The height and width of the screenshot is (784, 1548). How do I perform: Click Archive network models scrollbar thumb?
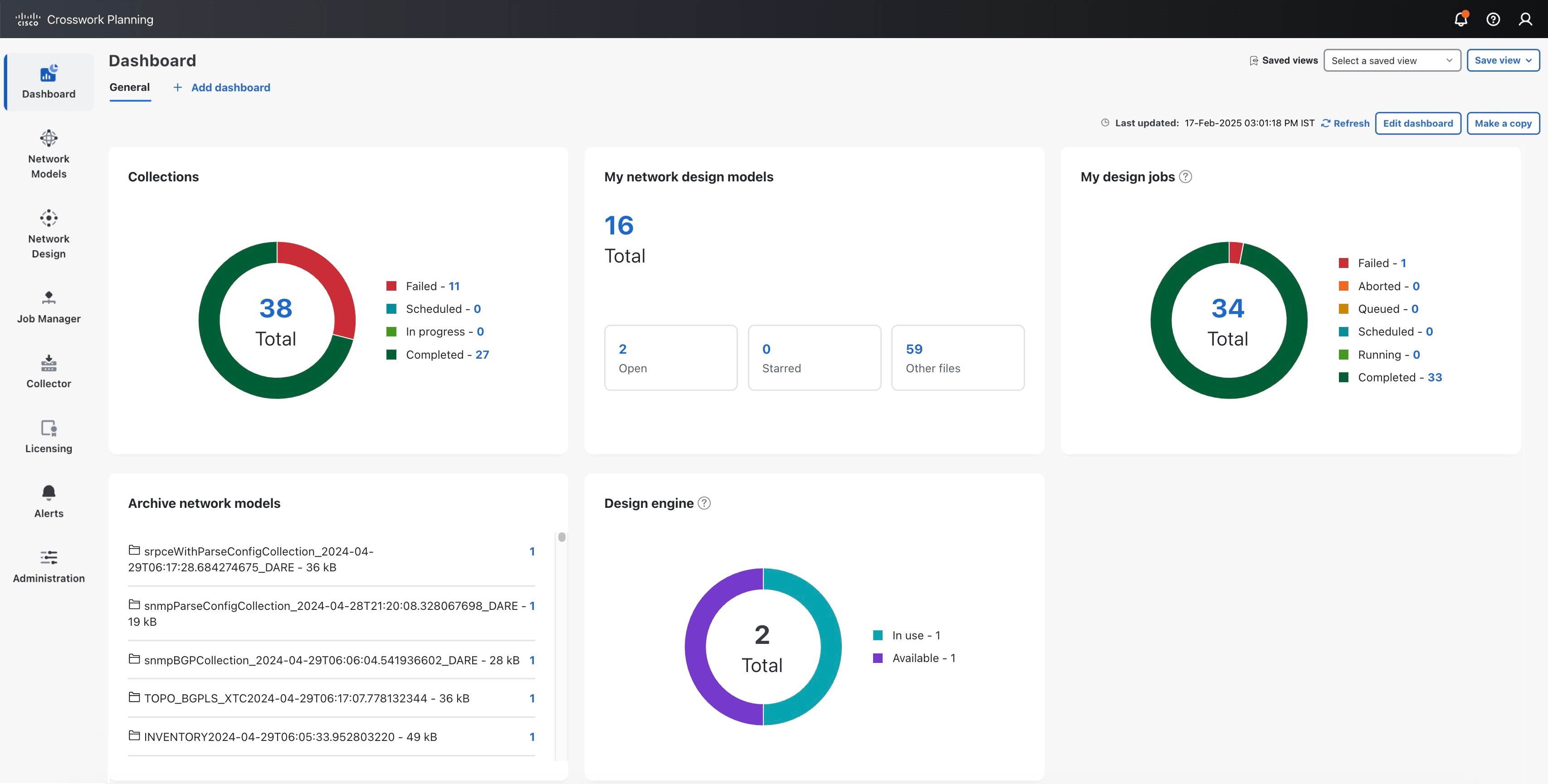tap(562, 536)
